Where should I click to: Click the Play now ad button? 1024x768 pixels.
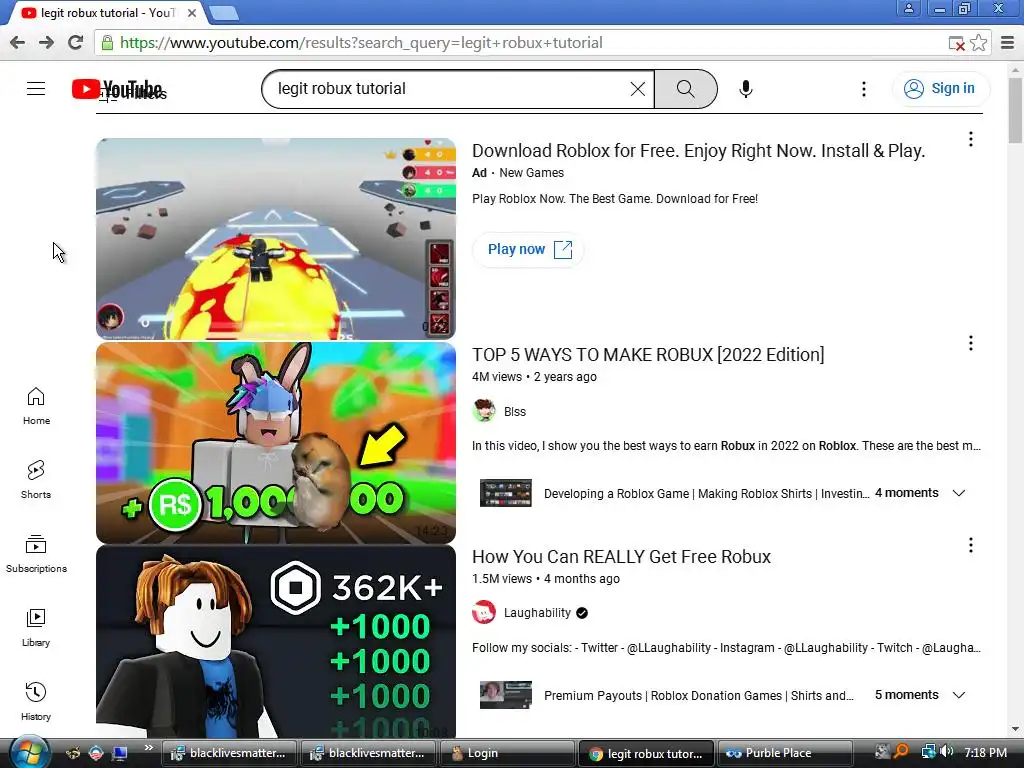point(528,249)
